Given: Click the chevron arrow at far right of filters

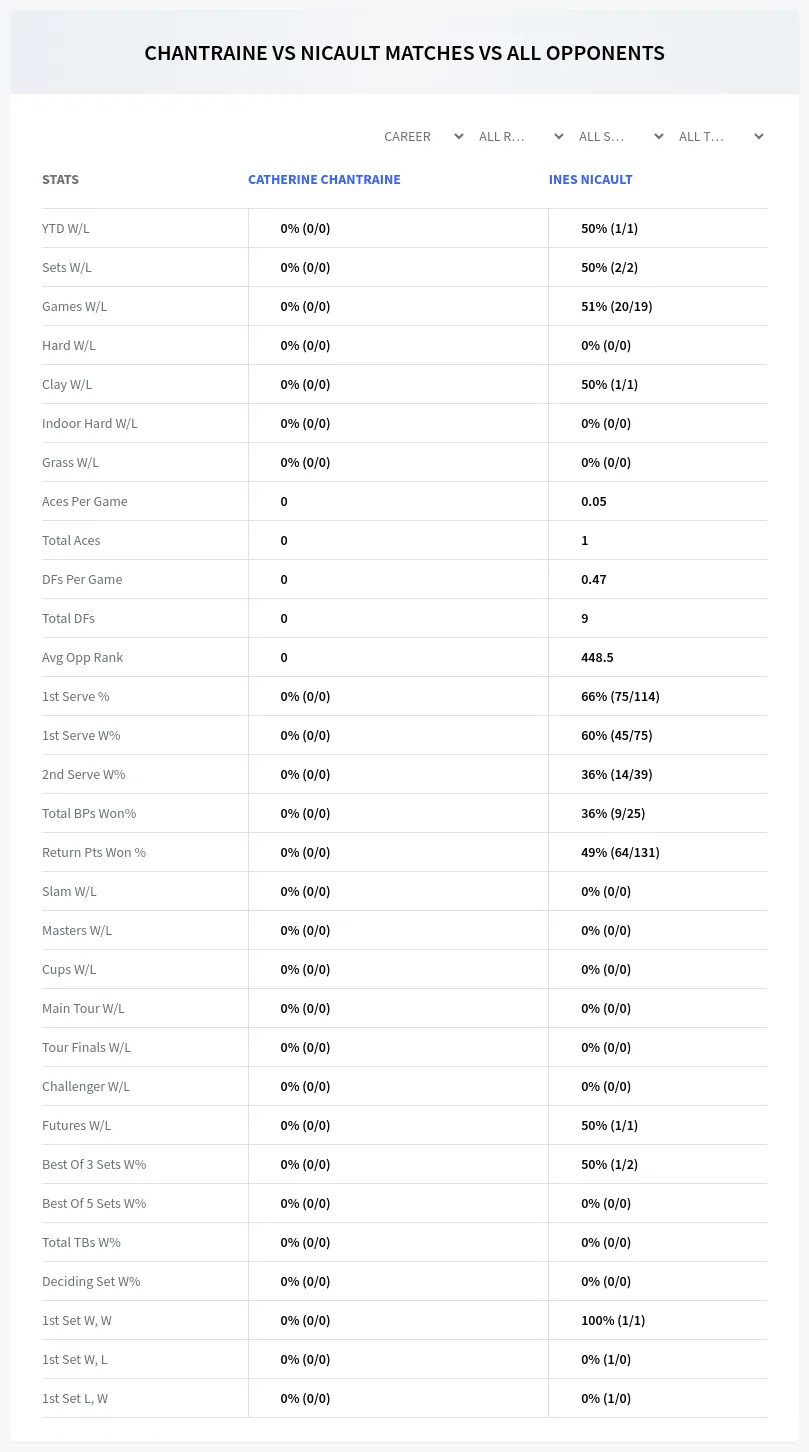Looking at the screenshot, I should pyautogui.click(x=759, y=136).
